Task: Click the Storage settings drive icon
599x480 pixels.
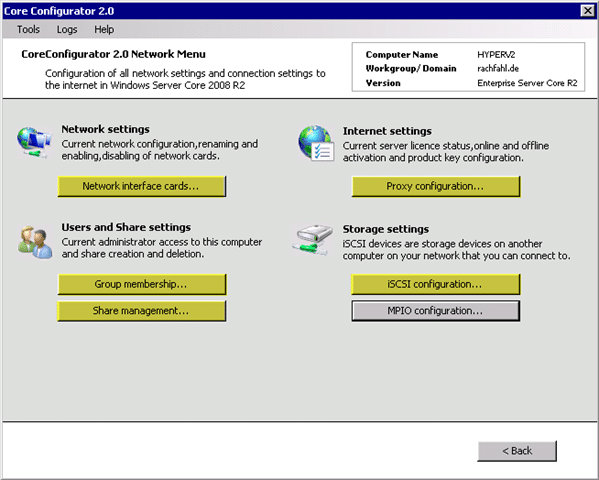Action: click(x=312, y=240)
